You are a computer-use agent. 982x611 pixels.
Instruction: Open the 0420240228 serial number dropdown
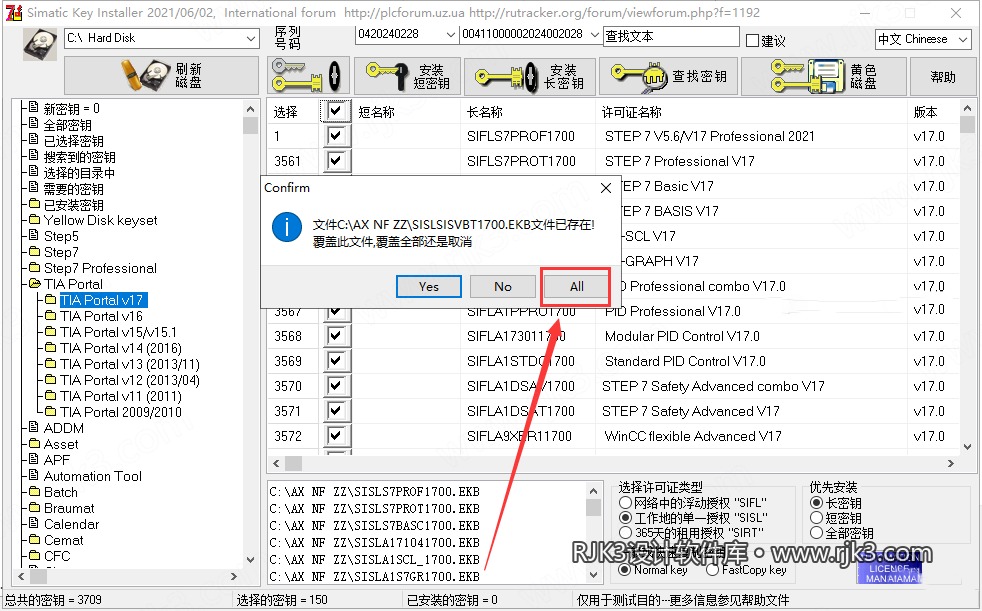pos(450,34)
